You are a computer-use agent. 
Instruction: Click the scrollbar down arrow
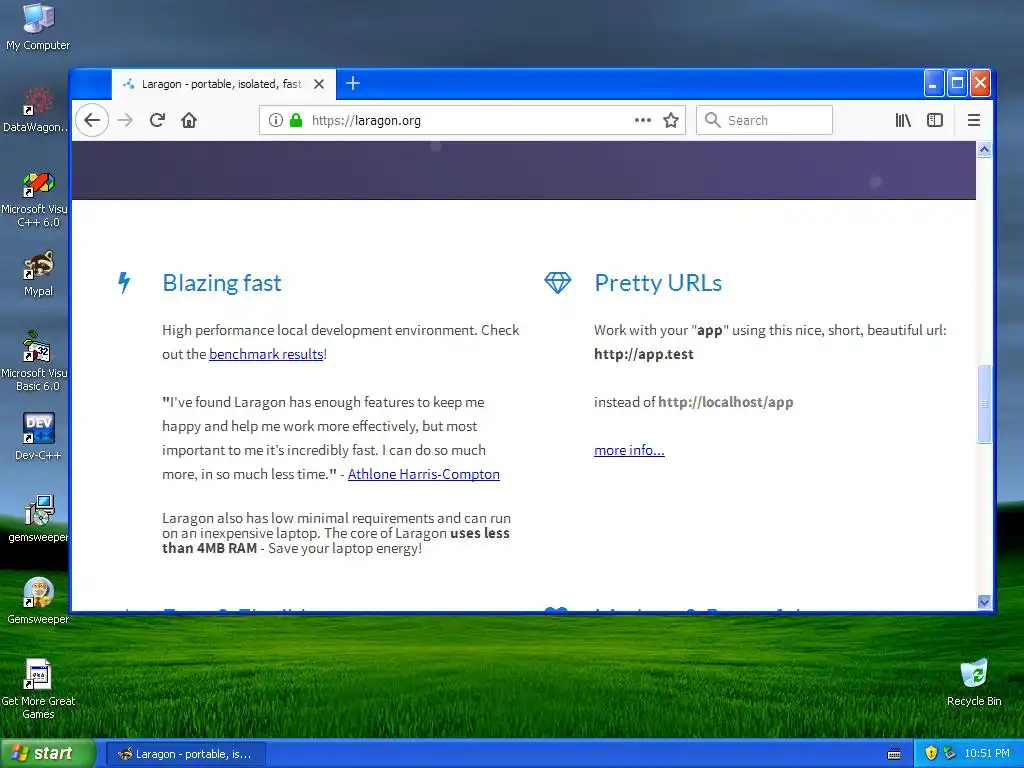pyautogui.click(x=984, y=601)
